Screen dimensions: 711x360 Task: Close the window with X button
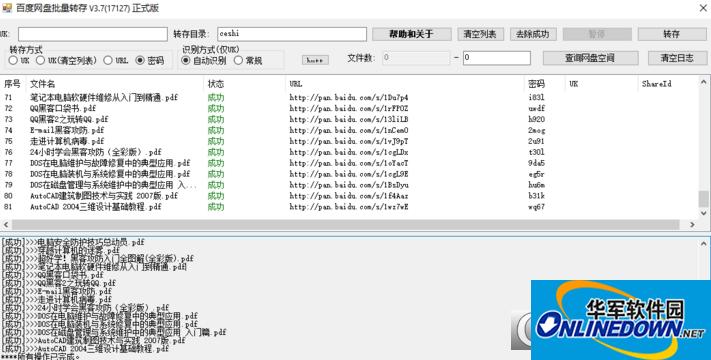point(702,8)
